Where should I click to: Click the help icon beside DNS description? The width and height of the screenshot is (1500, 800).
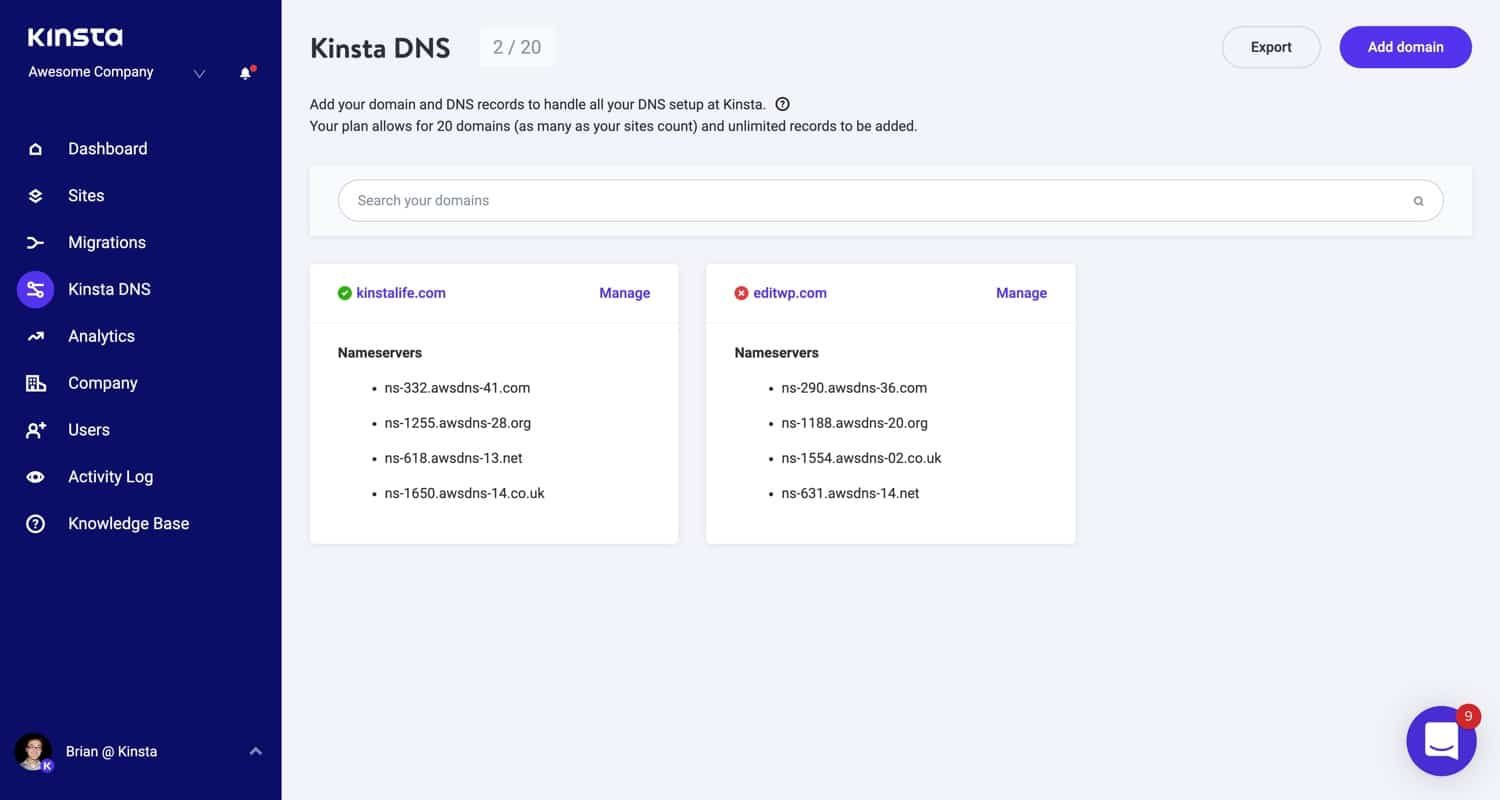(x=783, y=104)
